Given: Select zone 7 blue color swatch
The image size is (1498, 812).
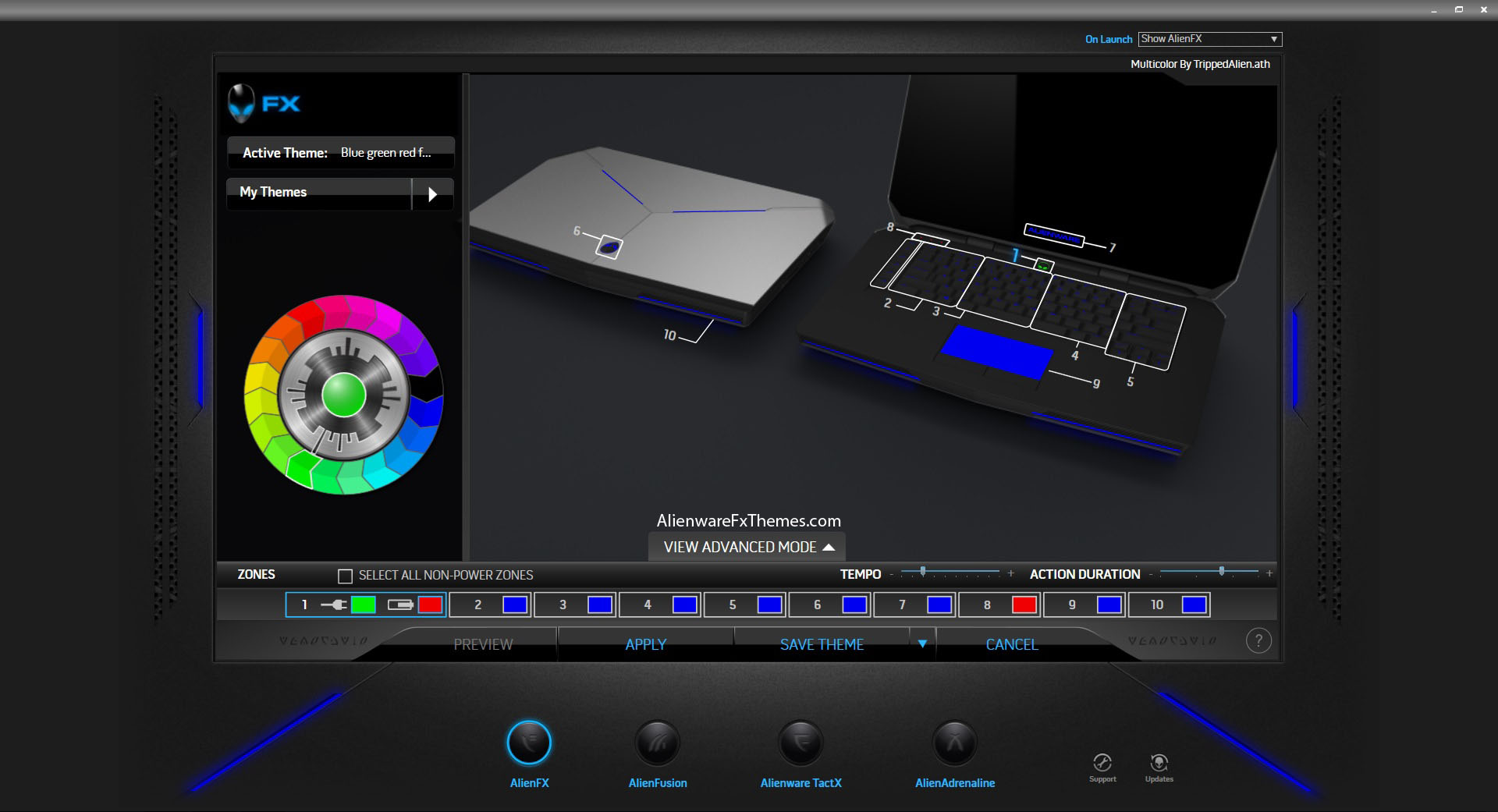Looking at the screenshot, I should point(939,605).
